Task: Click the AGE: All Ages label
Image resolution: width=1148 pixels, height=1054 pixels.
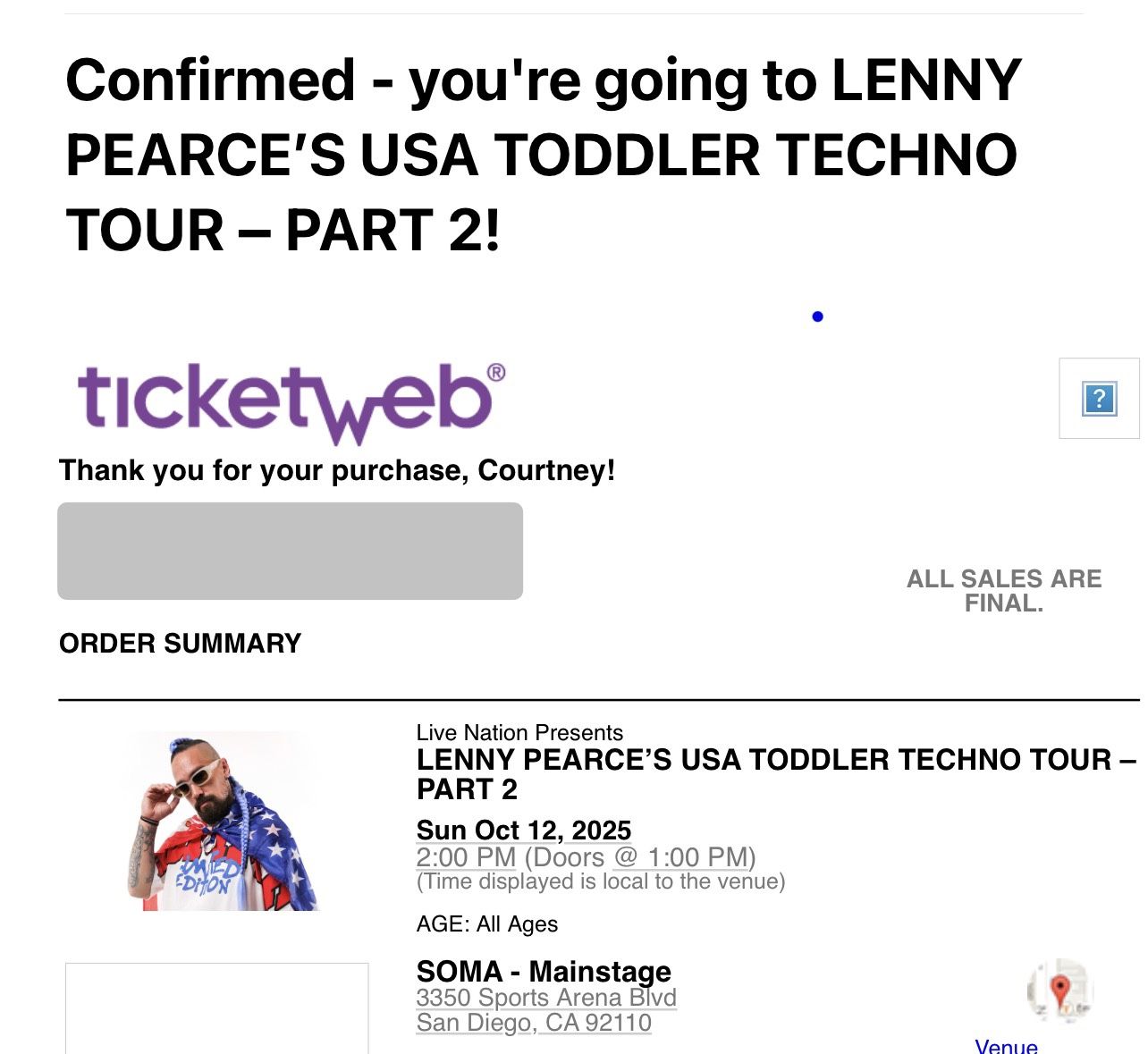Action: coord(487,924)
